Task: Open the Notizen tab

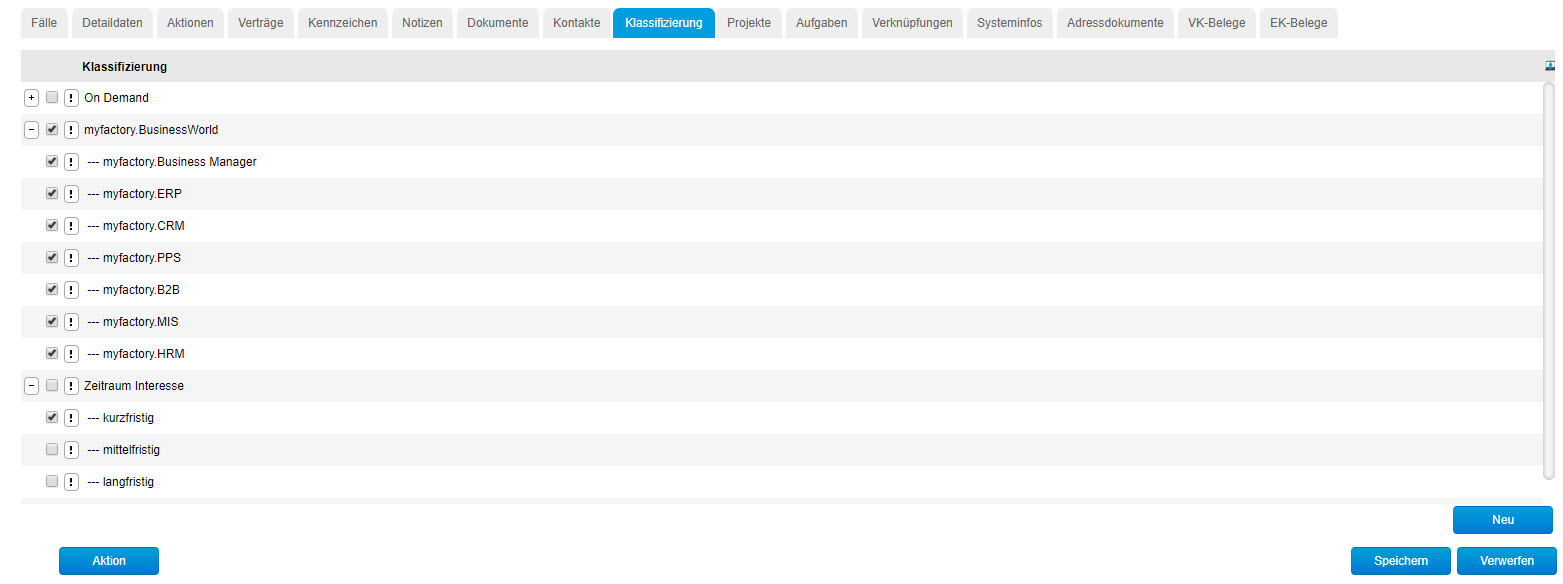Action: click(423, 23)
